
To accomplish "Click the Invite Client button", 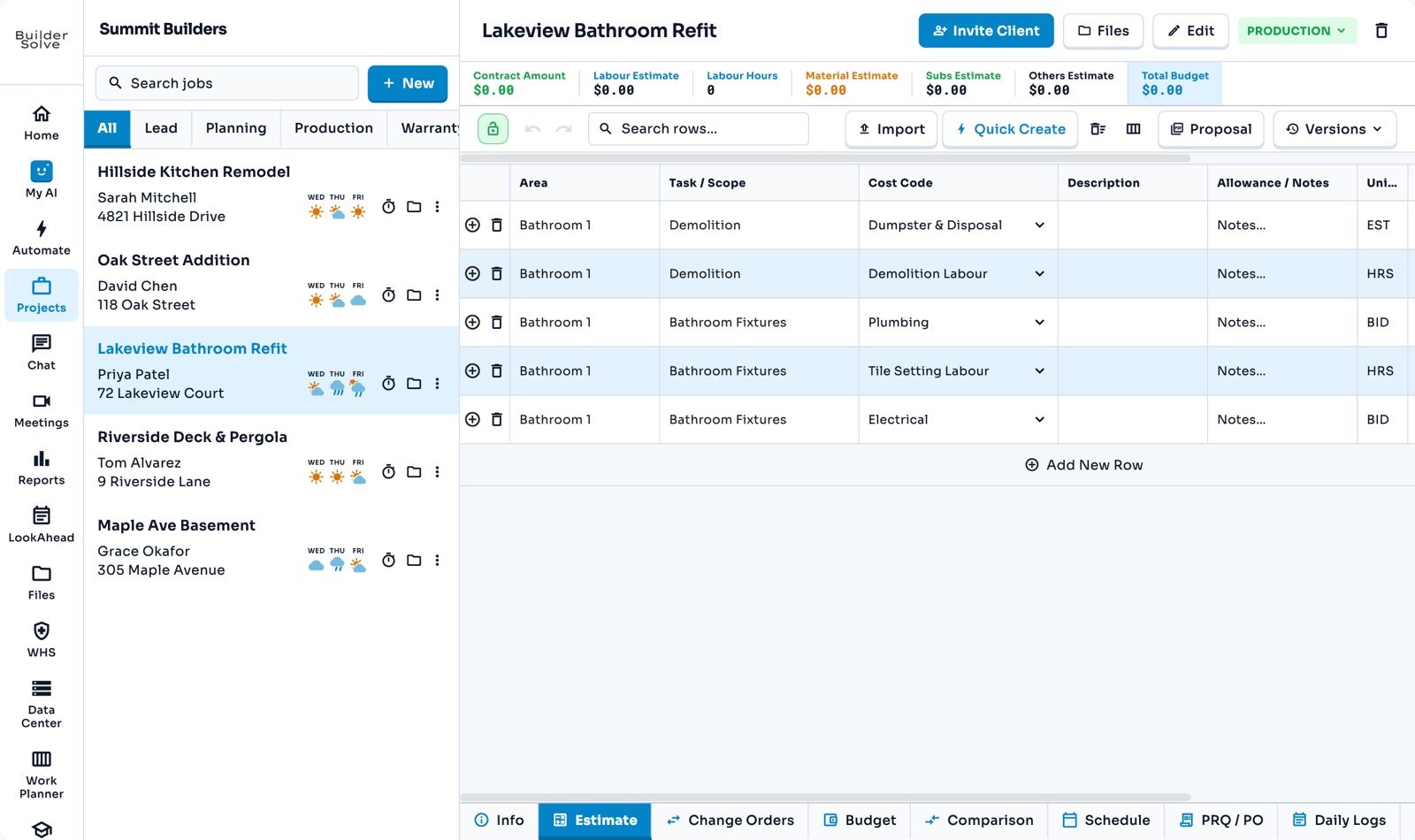I will [x=986, y=31].
